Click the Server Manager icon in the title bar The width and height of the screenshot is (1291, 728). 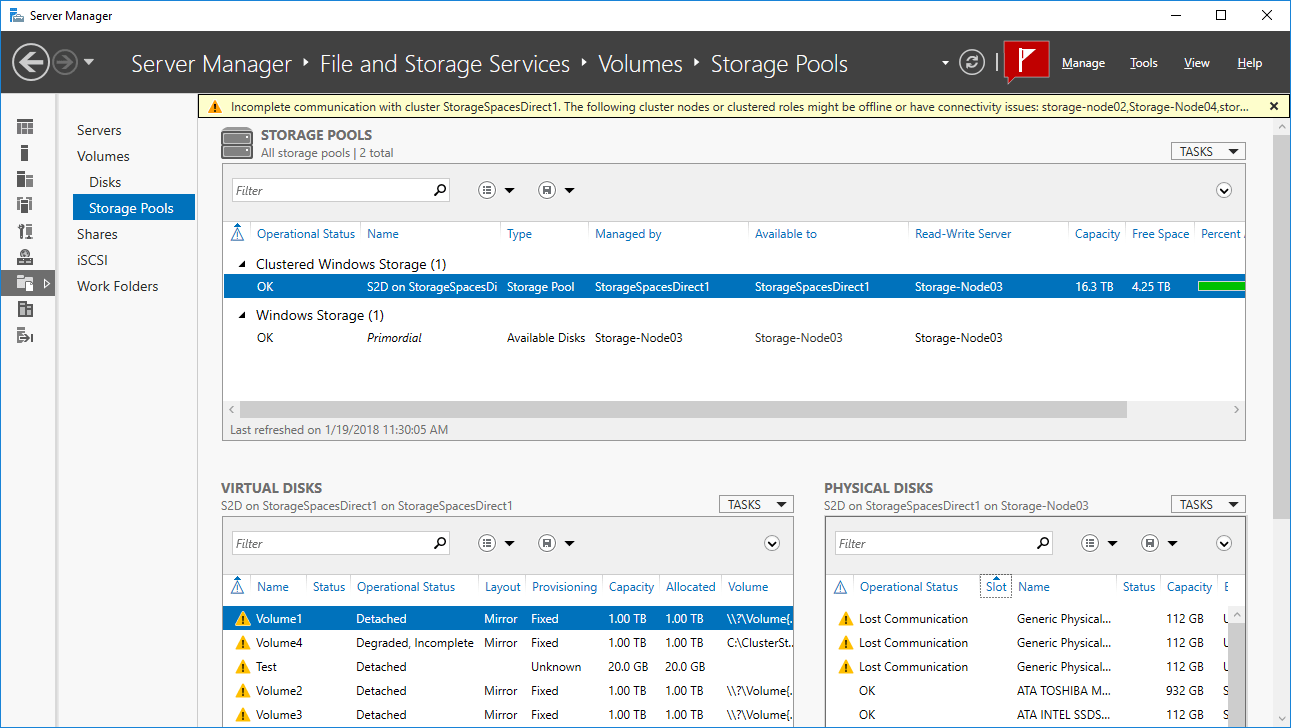14,15
